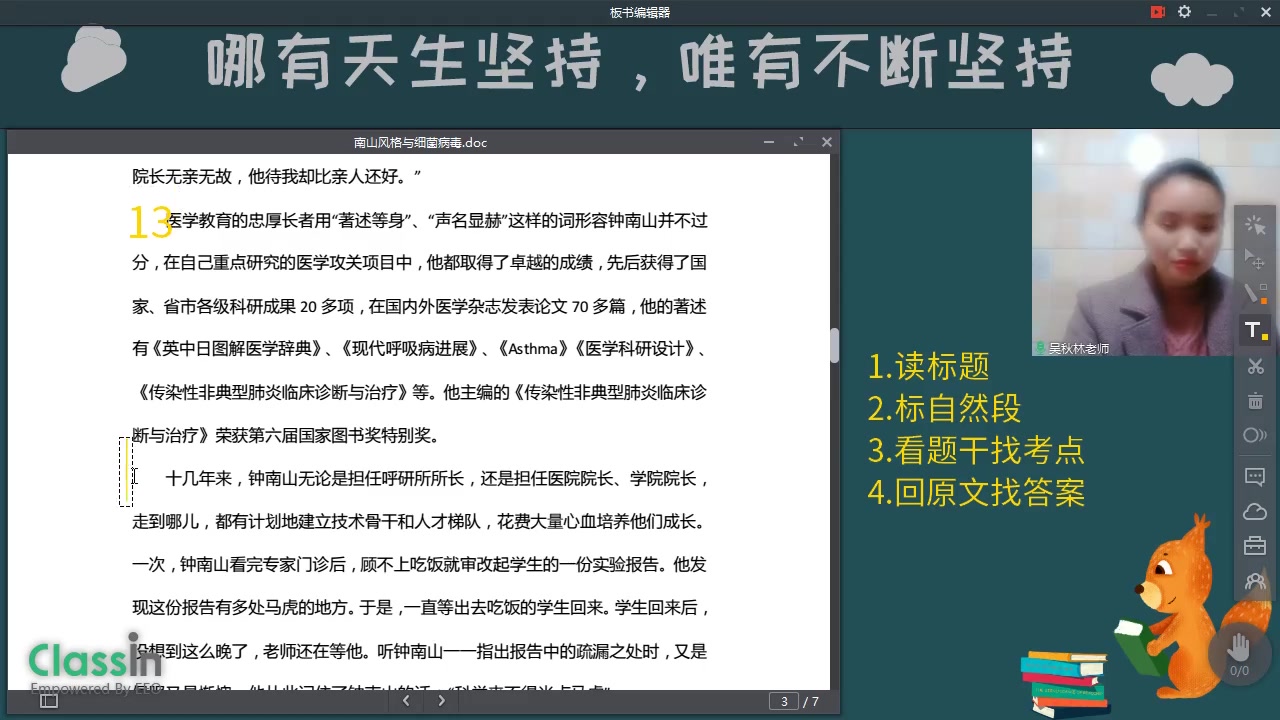Viewport: 1280px width, 720px height.
Task: Open settings gear in title bar
Action: [x=1185, y=12]
